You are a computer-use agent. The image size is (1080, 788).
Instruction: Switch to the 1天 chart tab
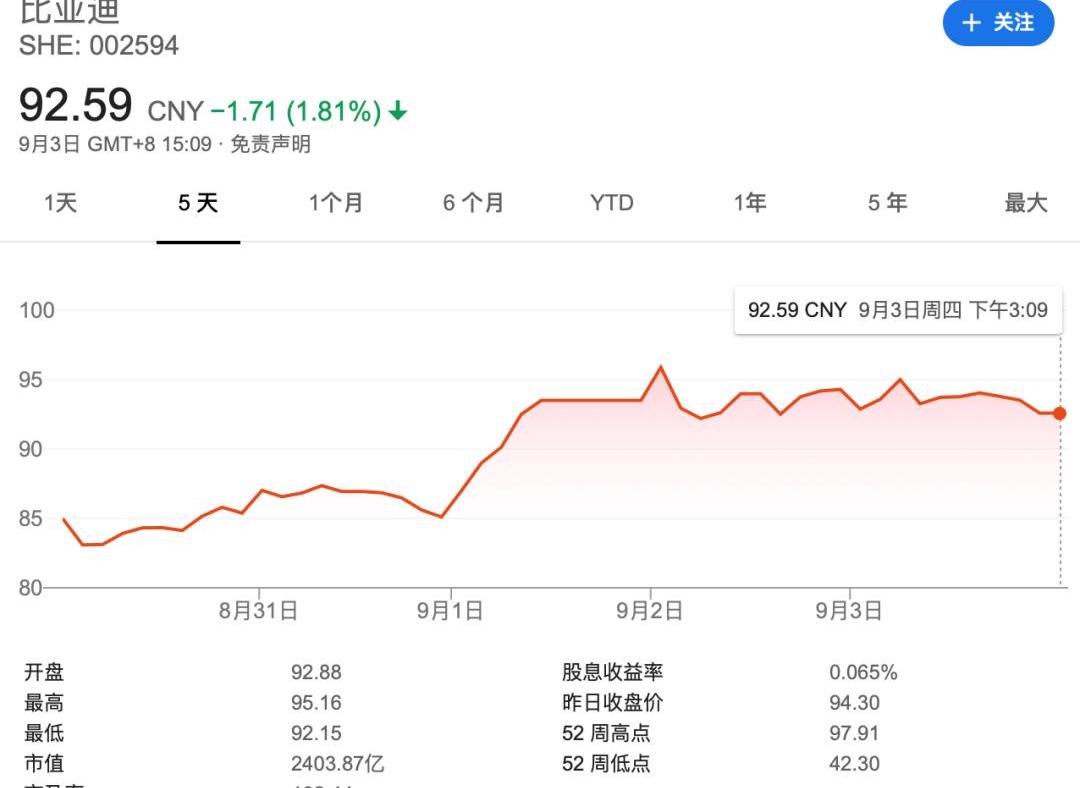click(x=60, y=203)
